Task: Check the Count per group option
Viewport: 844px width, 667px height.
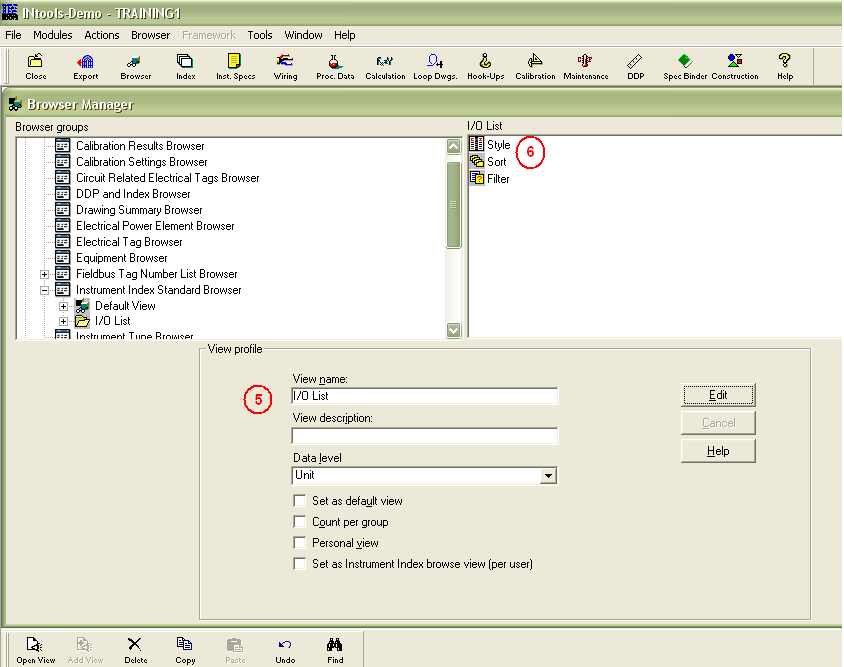Action: coord(300,522)
